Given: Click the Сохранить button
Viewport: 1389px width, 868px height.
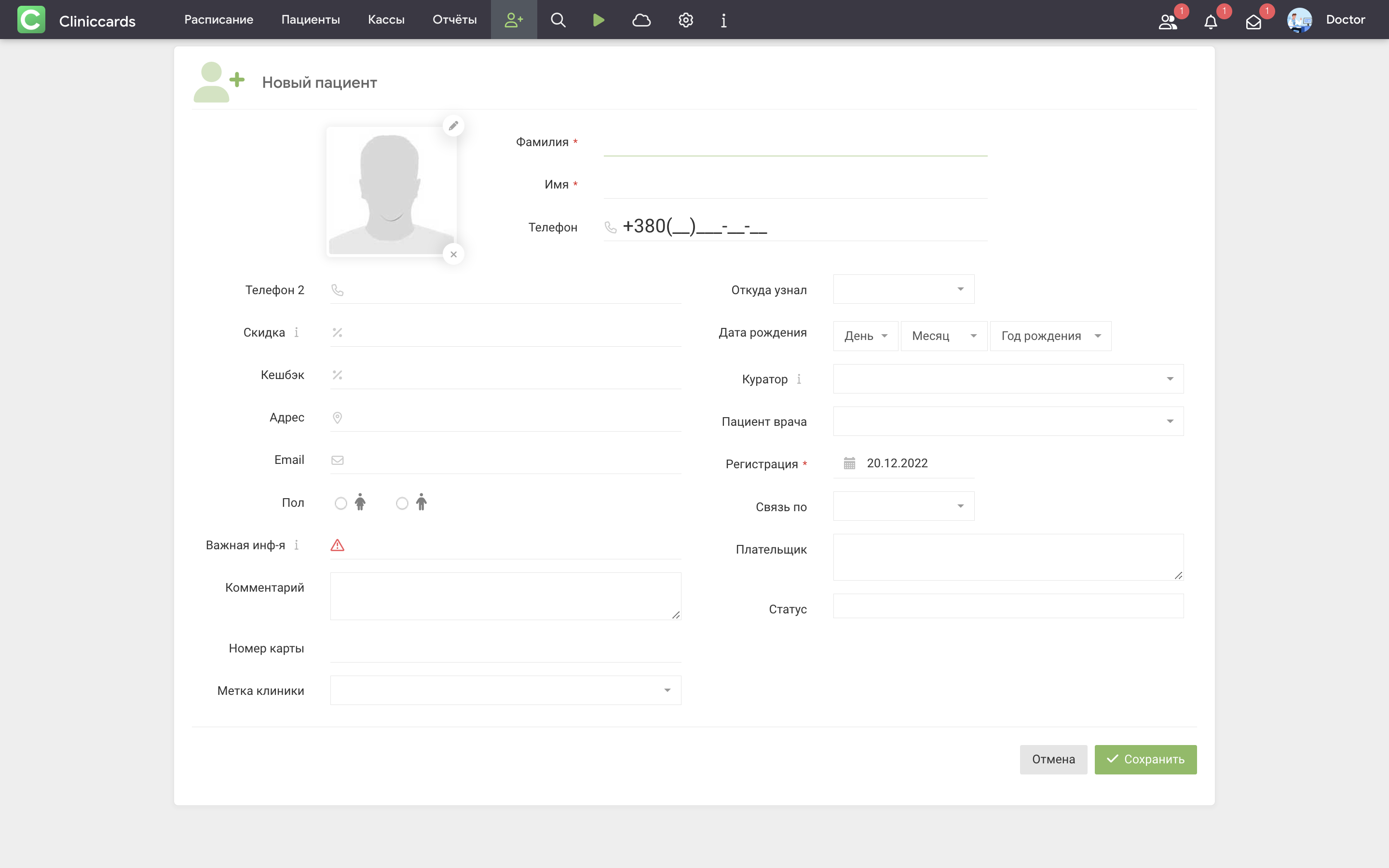Looking at the screenshot, I should tap(1145, 759).
